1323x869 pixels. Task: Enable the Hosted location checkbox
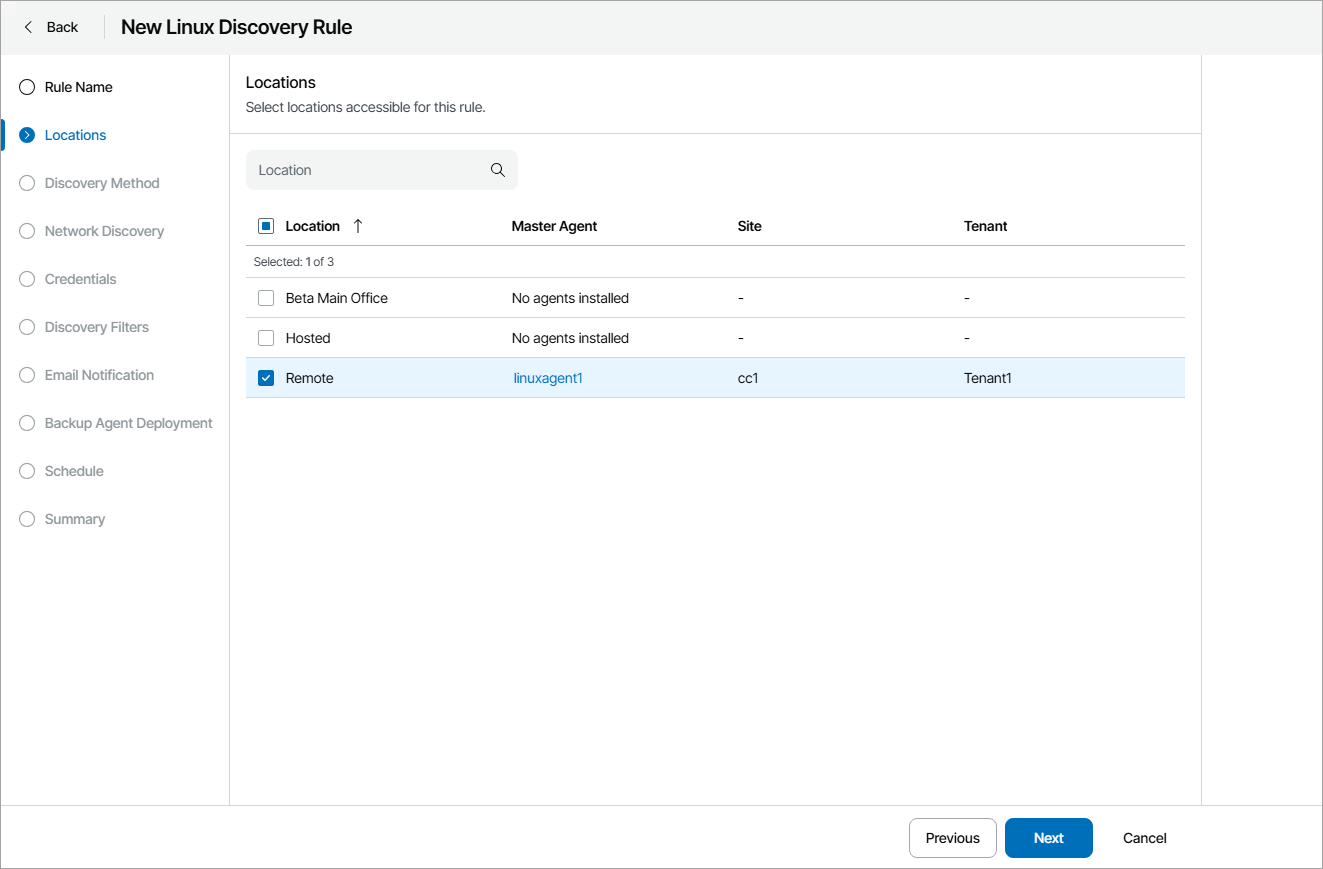click(266, 338)
